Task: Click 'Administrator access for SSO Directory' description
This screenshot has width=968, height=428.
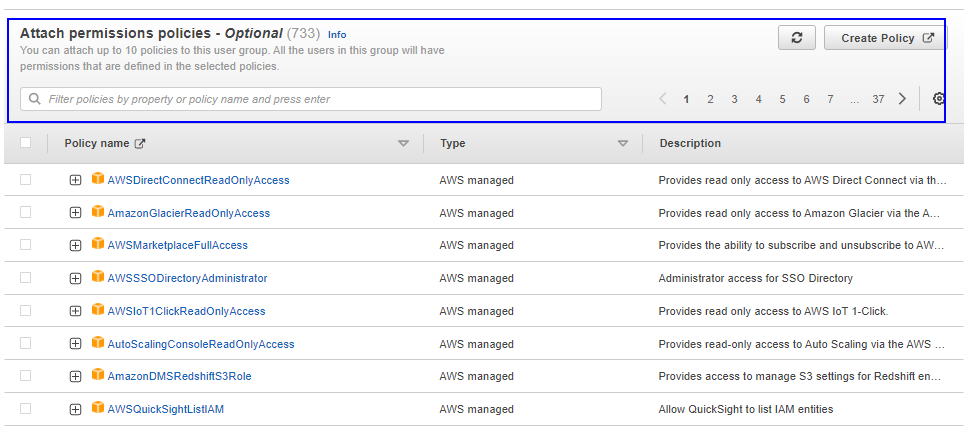Action: pos(756,278)
